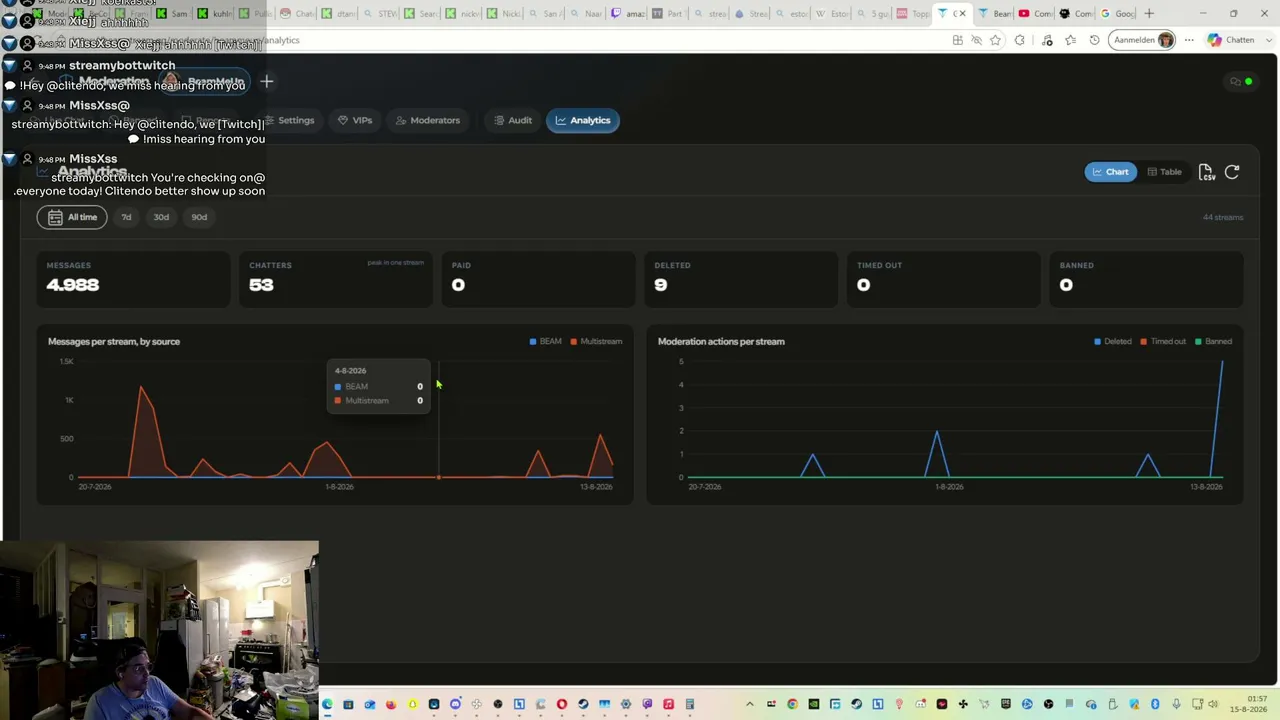Switch to the Estor Wikipedia browser tab
Viewport: 1280px width, 720px height.
(x=830, y=14)
